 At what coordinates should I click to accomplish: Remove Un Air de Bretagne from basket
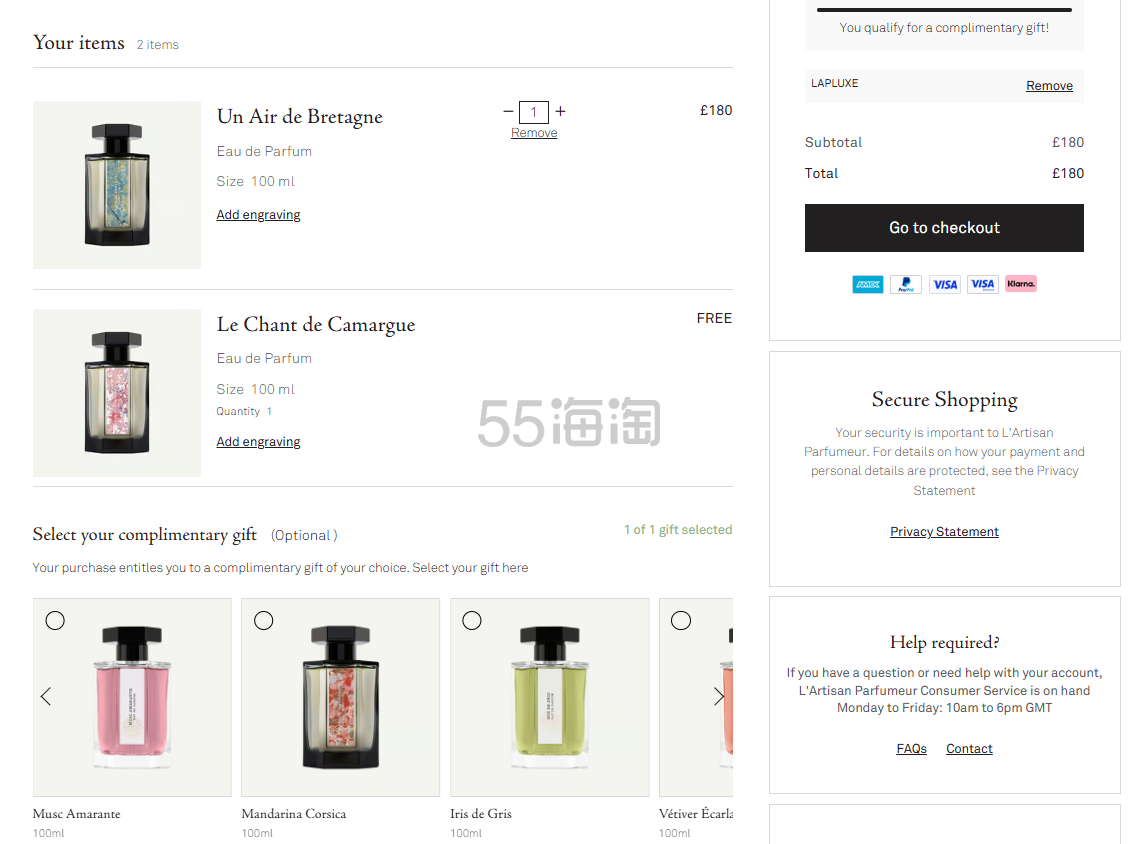[534, 133]
